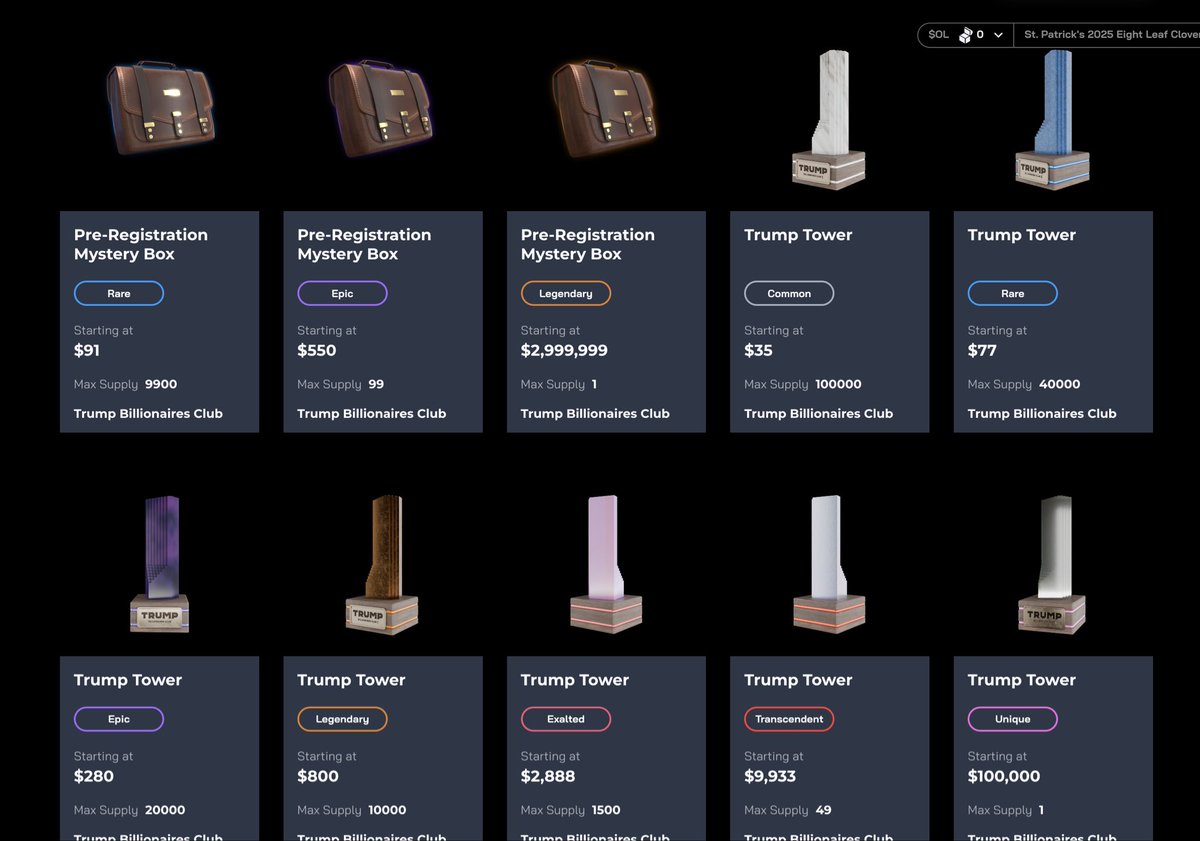Image resolution: width=1200 pixels, height=841 pixels.
Task: Open the Common white Trump Tower image
Action: [x=829, y=119]
